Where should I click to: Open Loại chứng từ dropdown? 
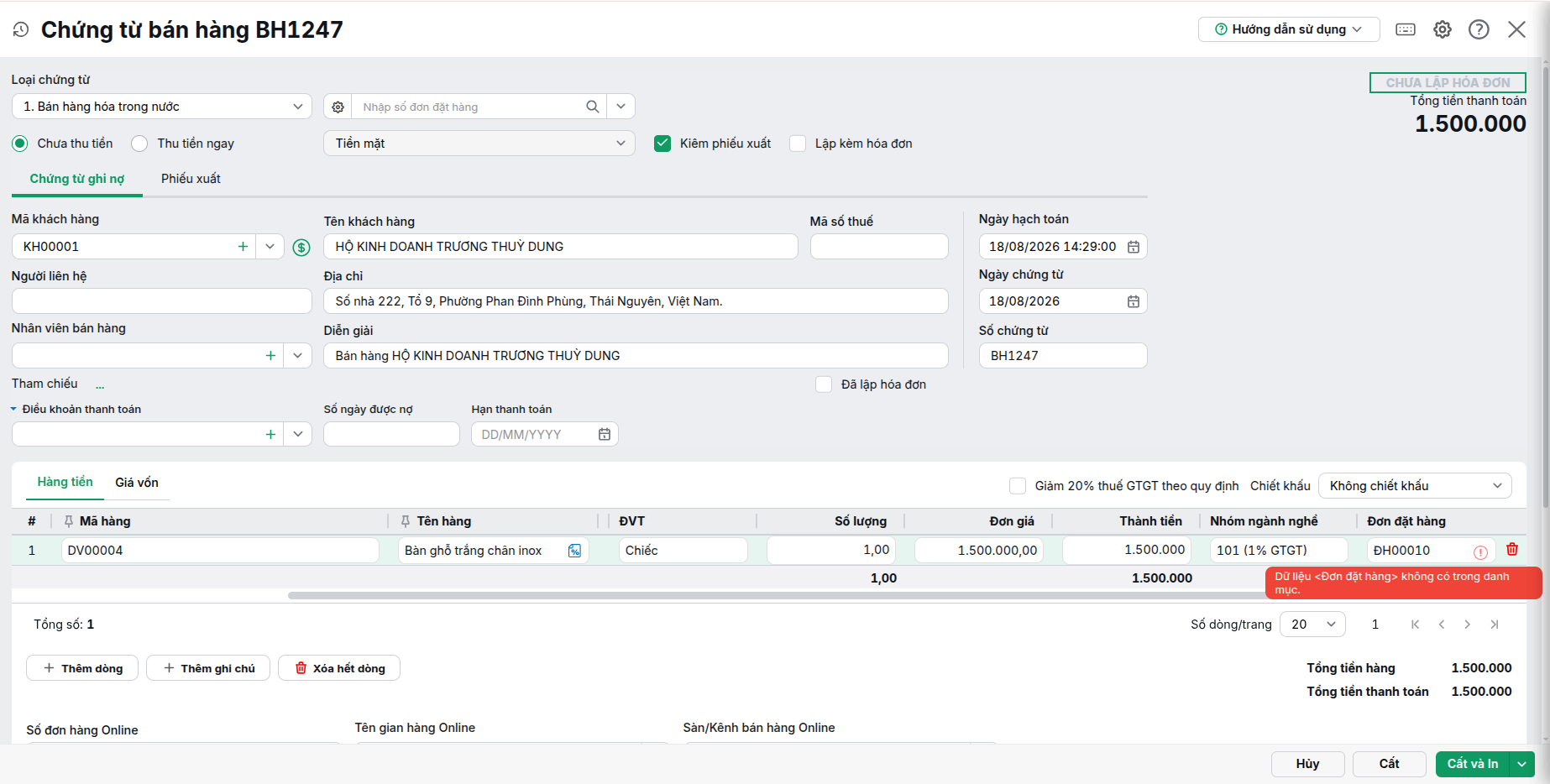[162, 107]
